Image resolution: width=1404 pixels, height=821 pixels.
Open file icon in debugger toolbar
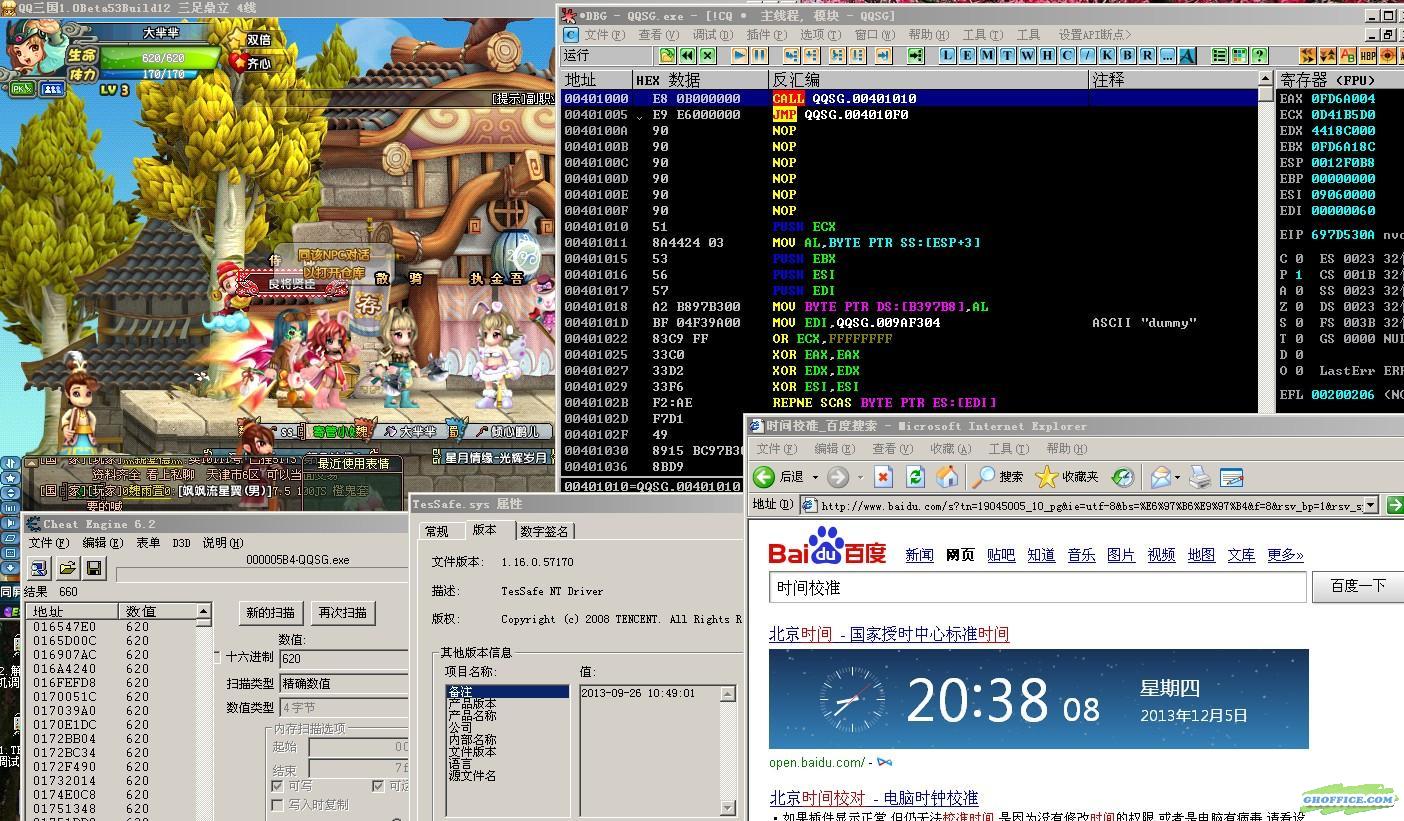pos(667,55)
